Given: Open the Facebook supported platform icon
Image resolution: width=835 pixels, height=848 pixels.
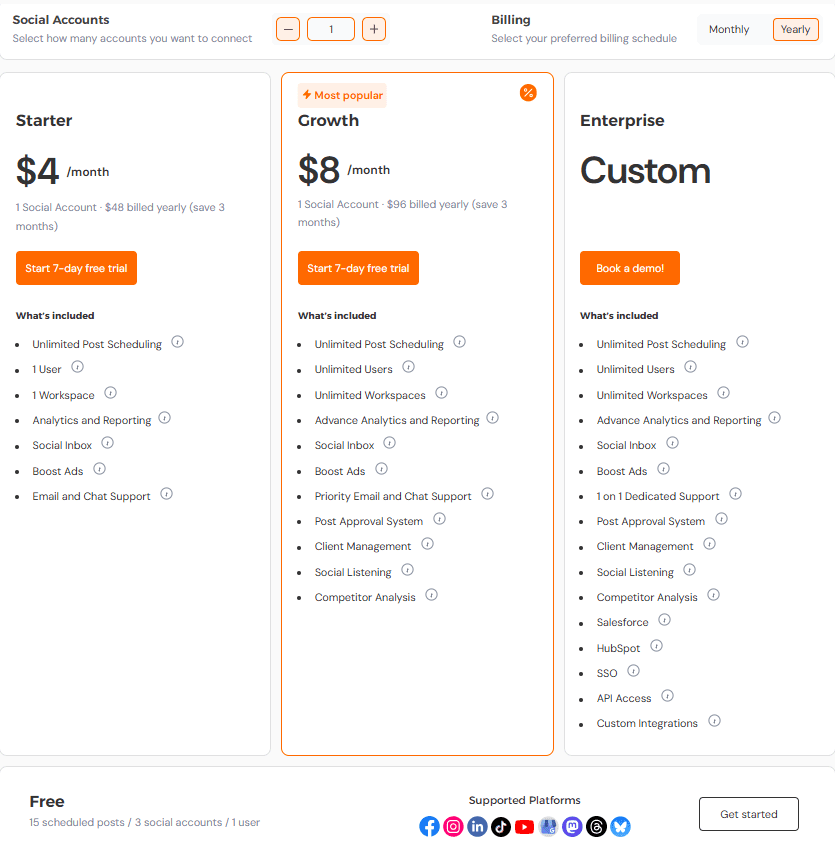Looking at the screenshot, I should click(x=429, y=827).
